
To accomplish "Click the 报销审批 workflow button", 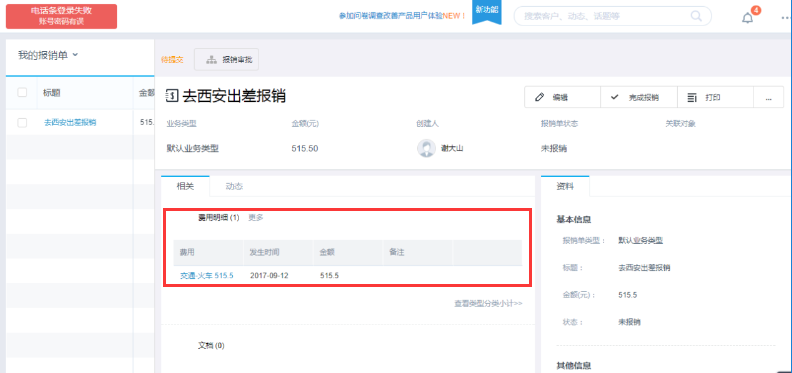I will (226, 60).
